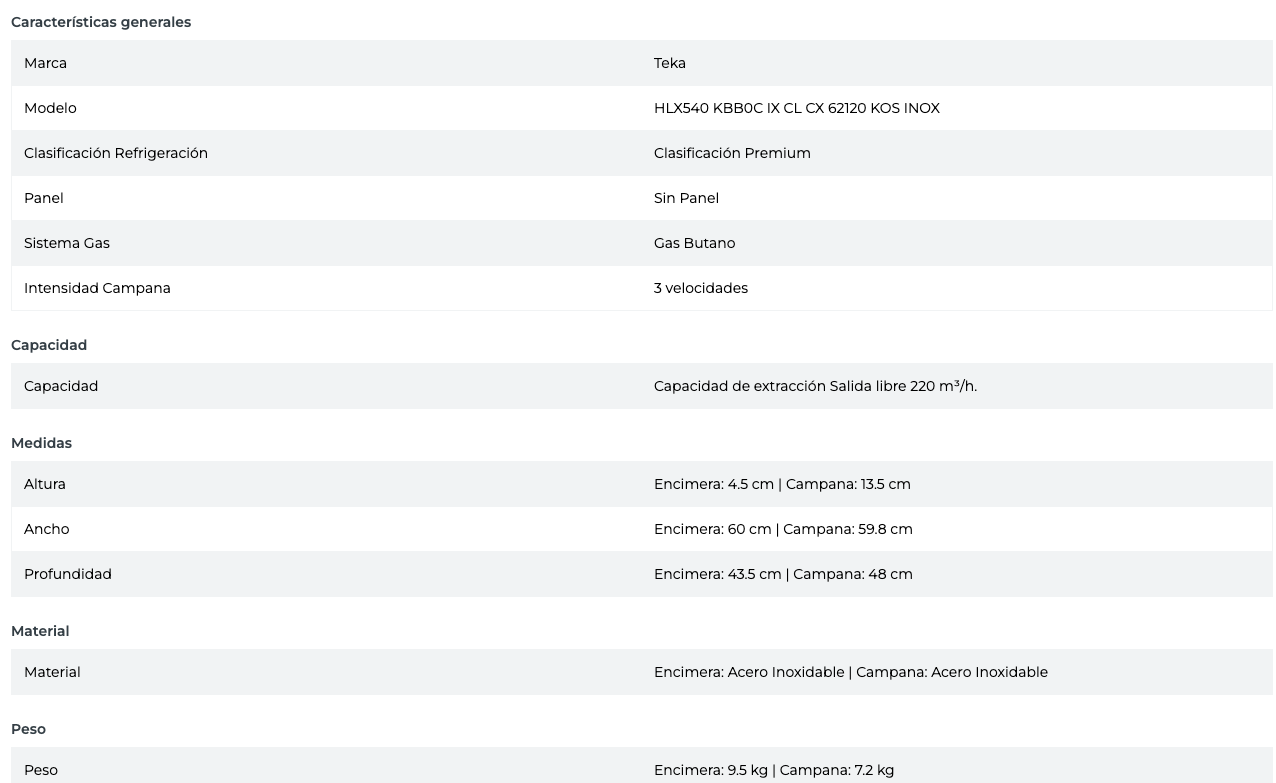Click the "Clasificación Premium" value
Image resolution: width=1276 pixels, height=783 pixels.
pyautogui.click(x=732, y=153)
